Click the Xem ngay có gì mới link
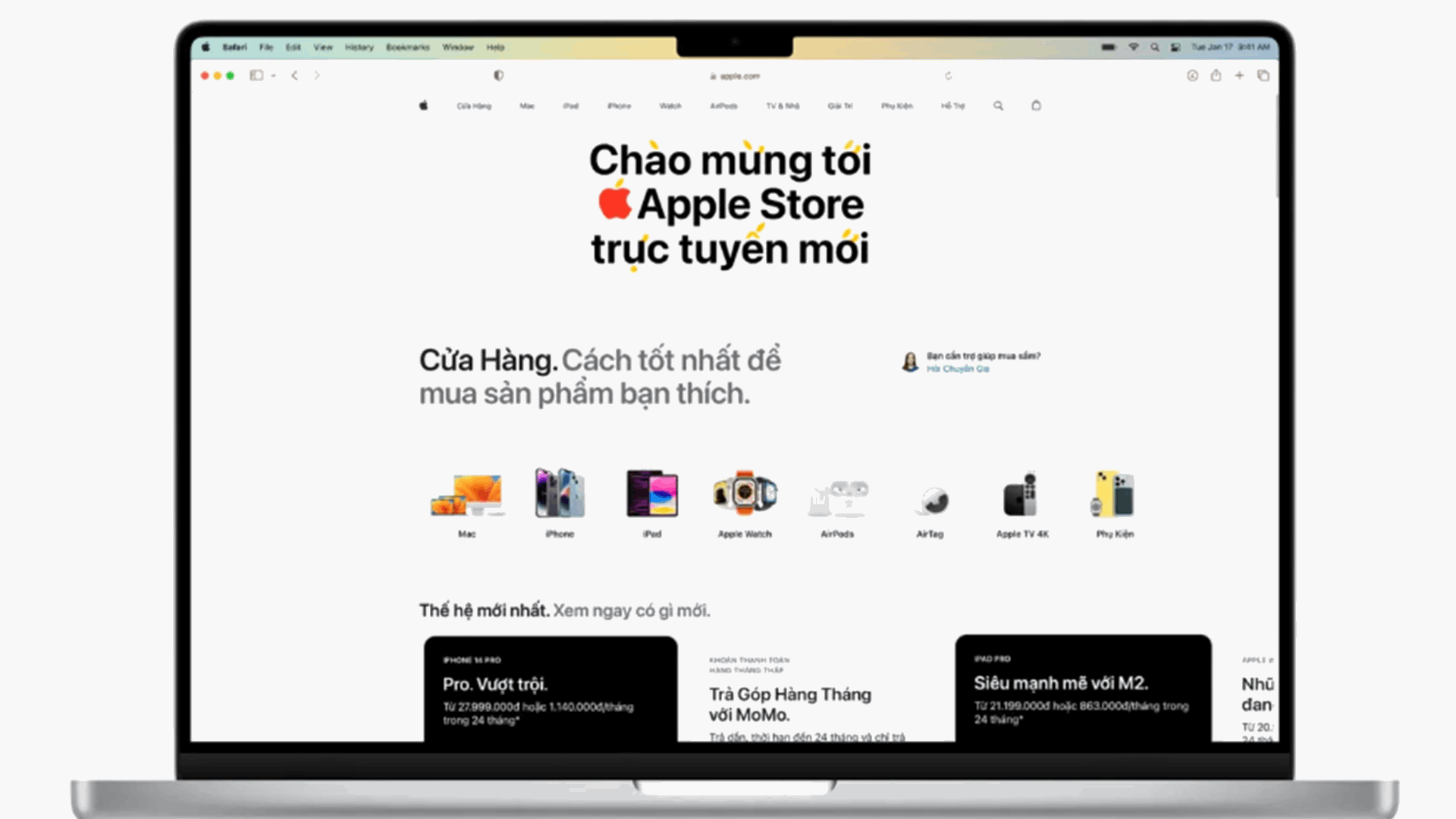The height and width of the screenshot is (819, 1456). coord(632,610)
